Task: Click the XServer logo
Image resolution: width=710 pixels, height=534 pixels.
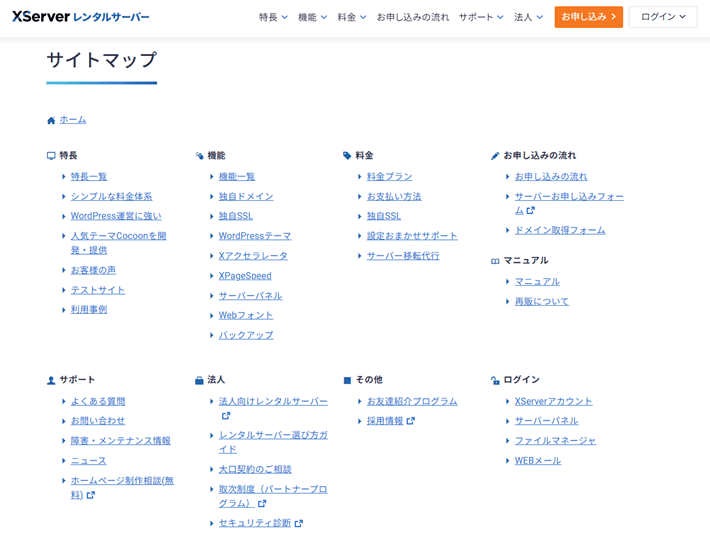Action: [81, 17]
